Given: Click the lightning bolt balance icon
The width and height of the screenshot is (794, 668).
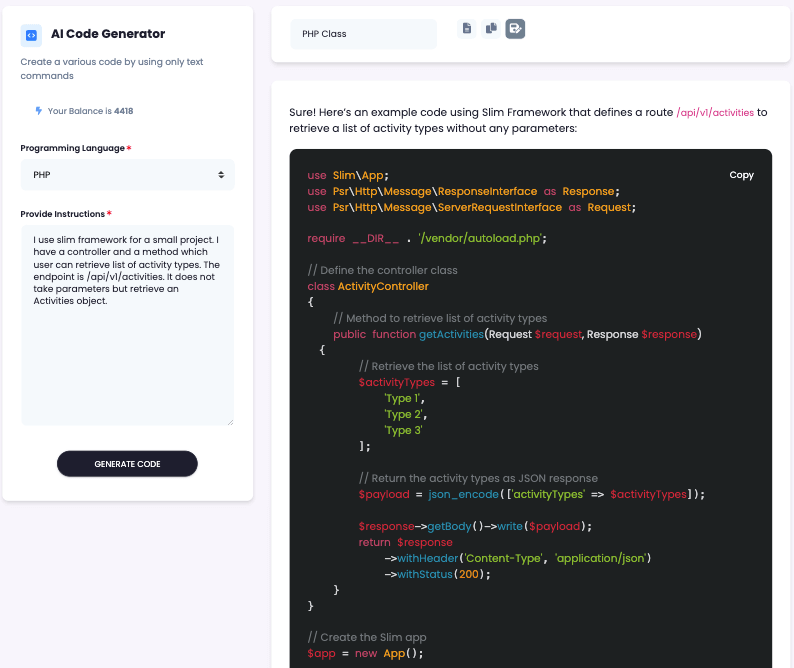Looking at the screenshot, I should (38, 111).
